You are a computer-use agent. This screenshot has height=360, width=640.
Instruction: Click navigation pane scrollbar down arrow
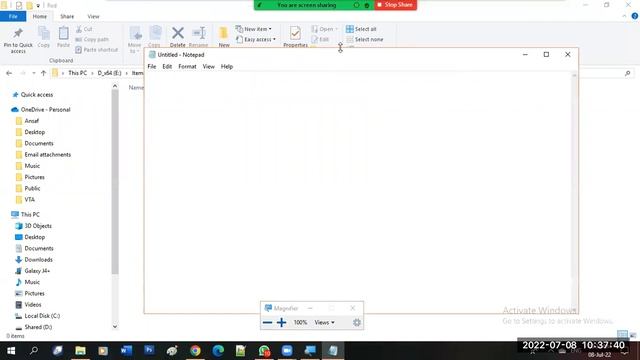(x=115, y=327)
